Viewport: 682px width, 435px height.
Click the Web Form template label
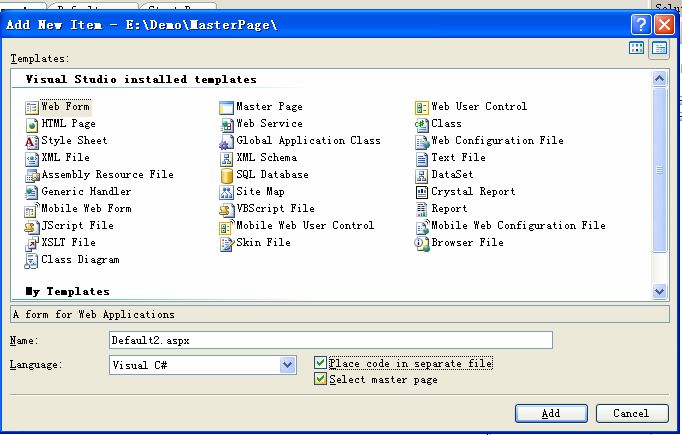tap(66, 107)
